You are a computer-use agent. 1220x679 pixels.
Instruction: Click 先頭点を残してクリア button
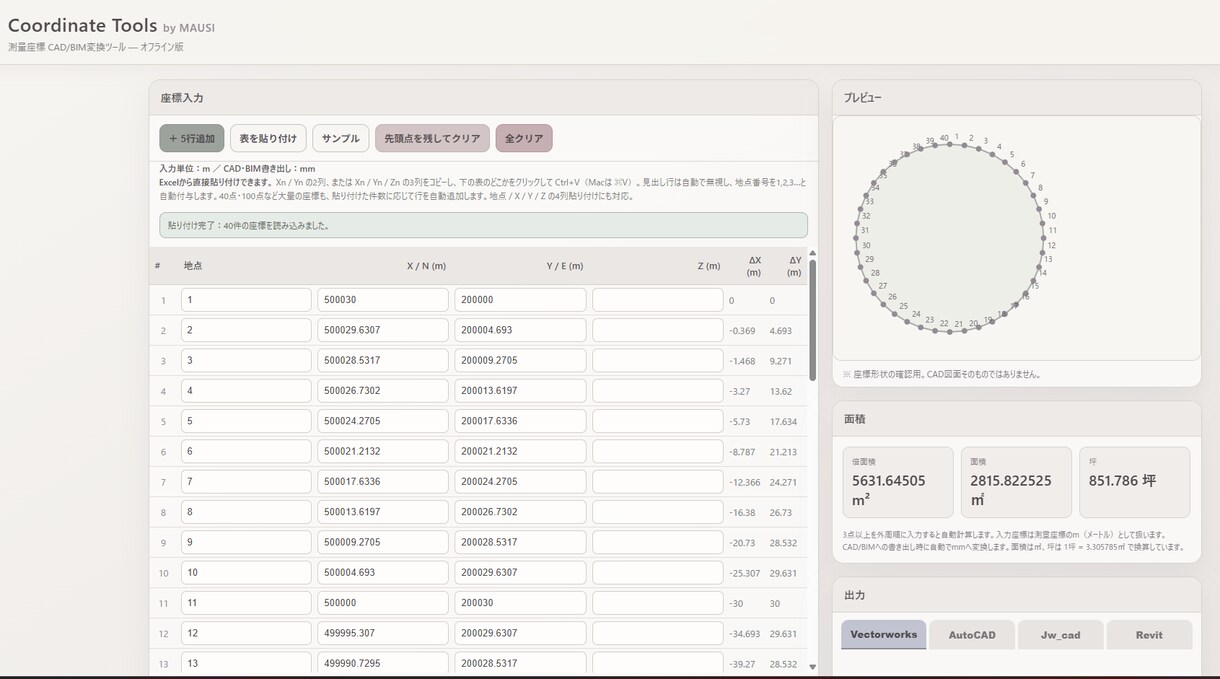click(x=433, y=138)
